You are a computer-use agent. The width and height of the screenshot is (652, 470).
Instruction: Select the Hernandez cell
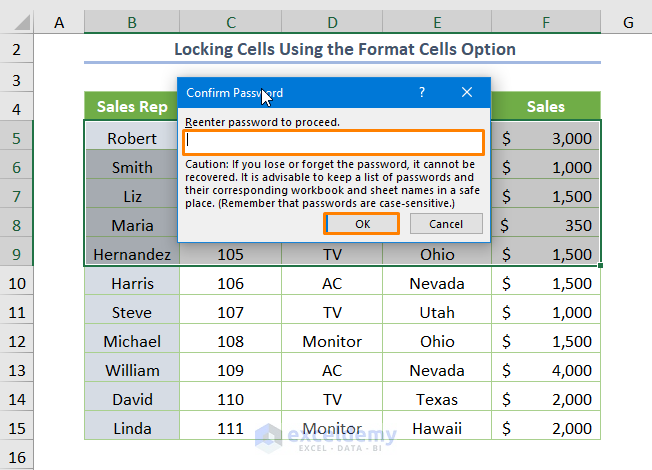pyautogui.click(x=132, y=254)
